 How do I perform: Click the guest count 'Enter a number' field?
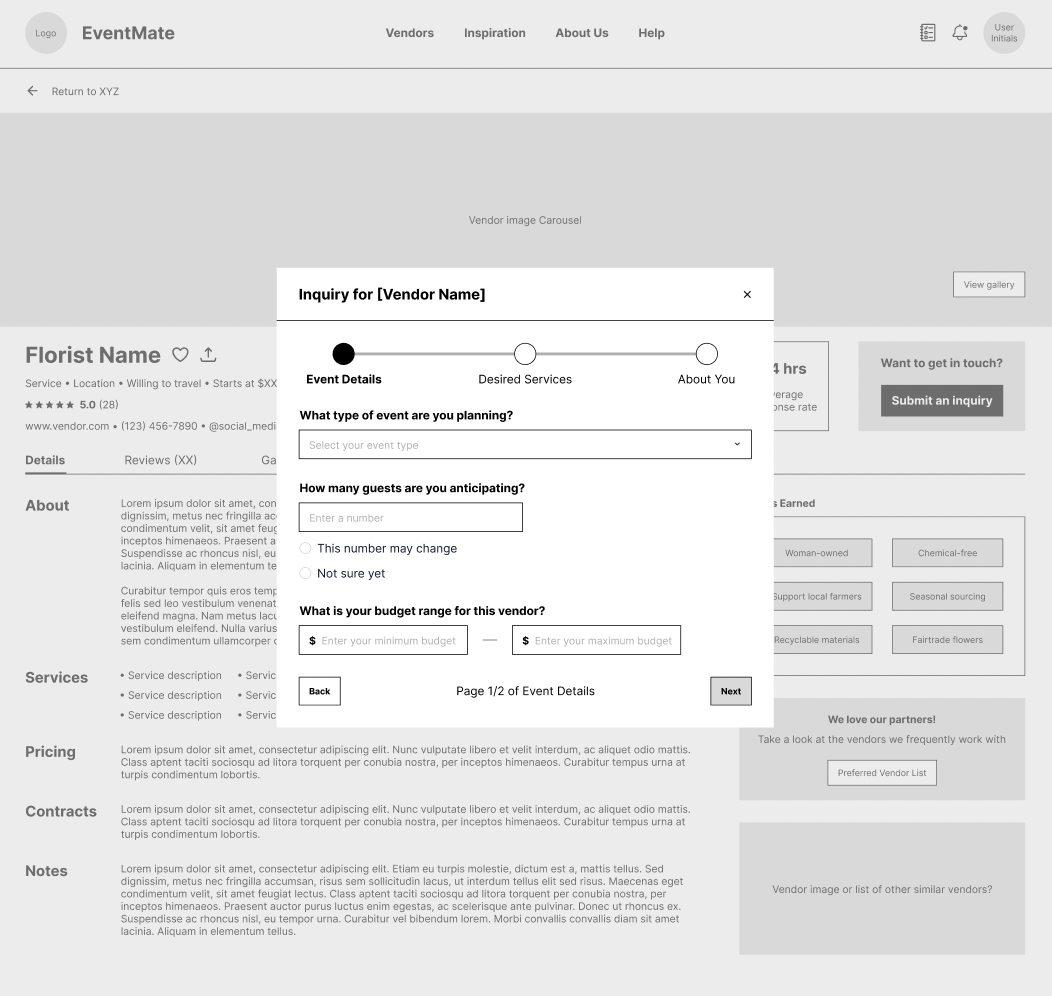click(x=411, y=517)
